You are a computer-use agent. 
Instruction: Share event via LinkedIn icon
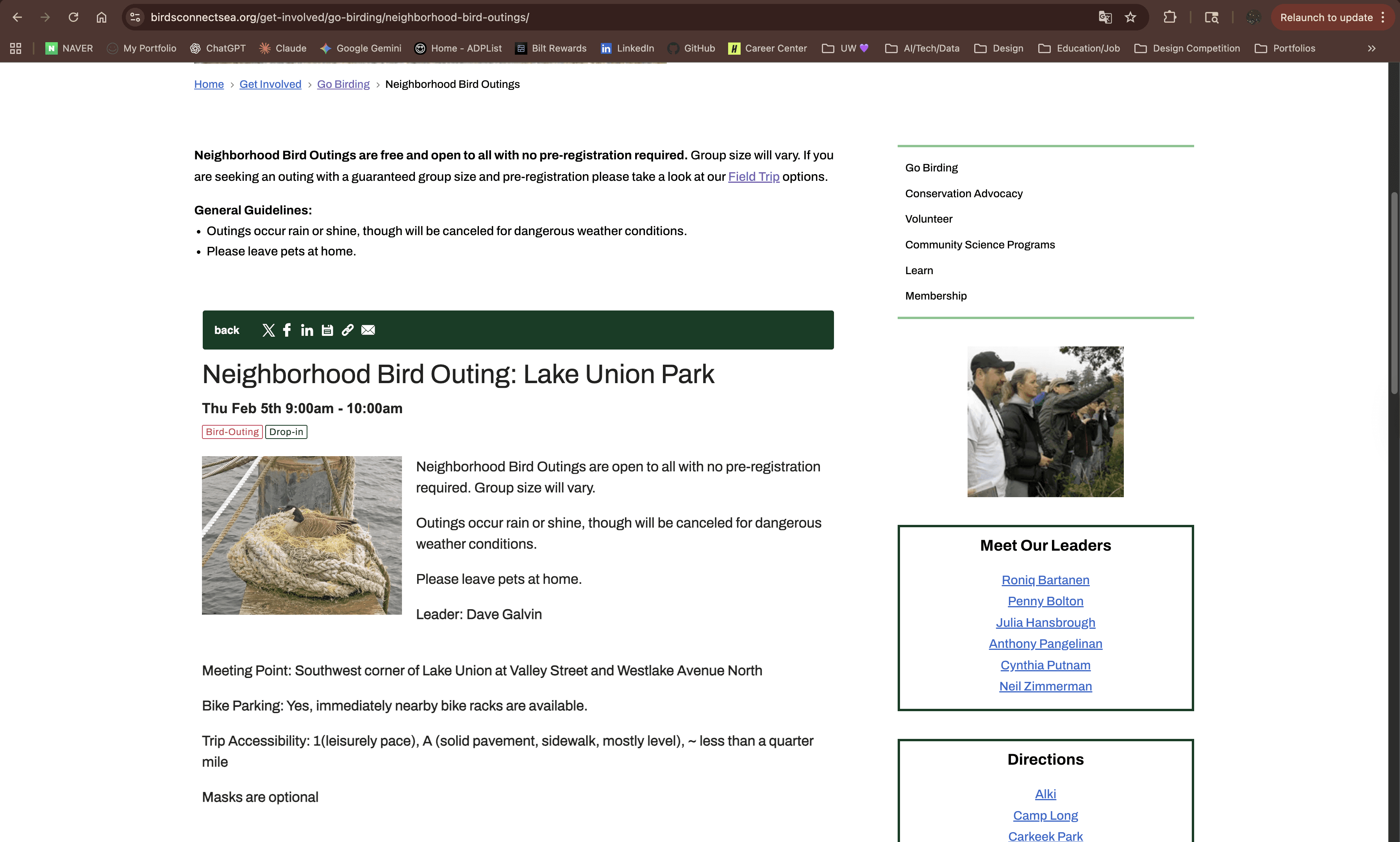coord(307,330)
